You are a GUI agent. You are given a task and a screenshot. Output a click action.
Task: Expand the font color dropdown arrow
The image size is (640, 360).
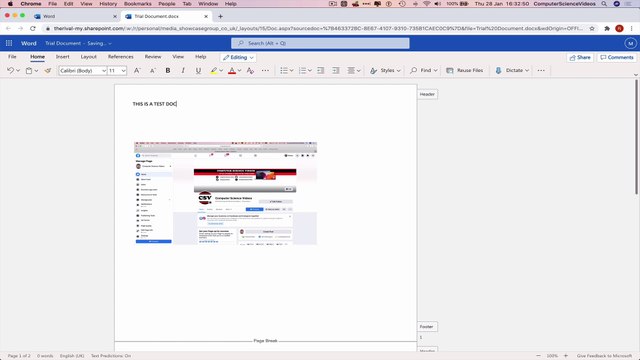click(x=240, y=71)
